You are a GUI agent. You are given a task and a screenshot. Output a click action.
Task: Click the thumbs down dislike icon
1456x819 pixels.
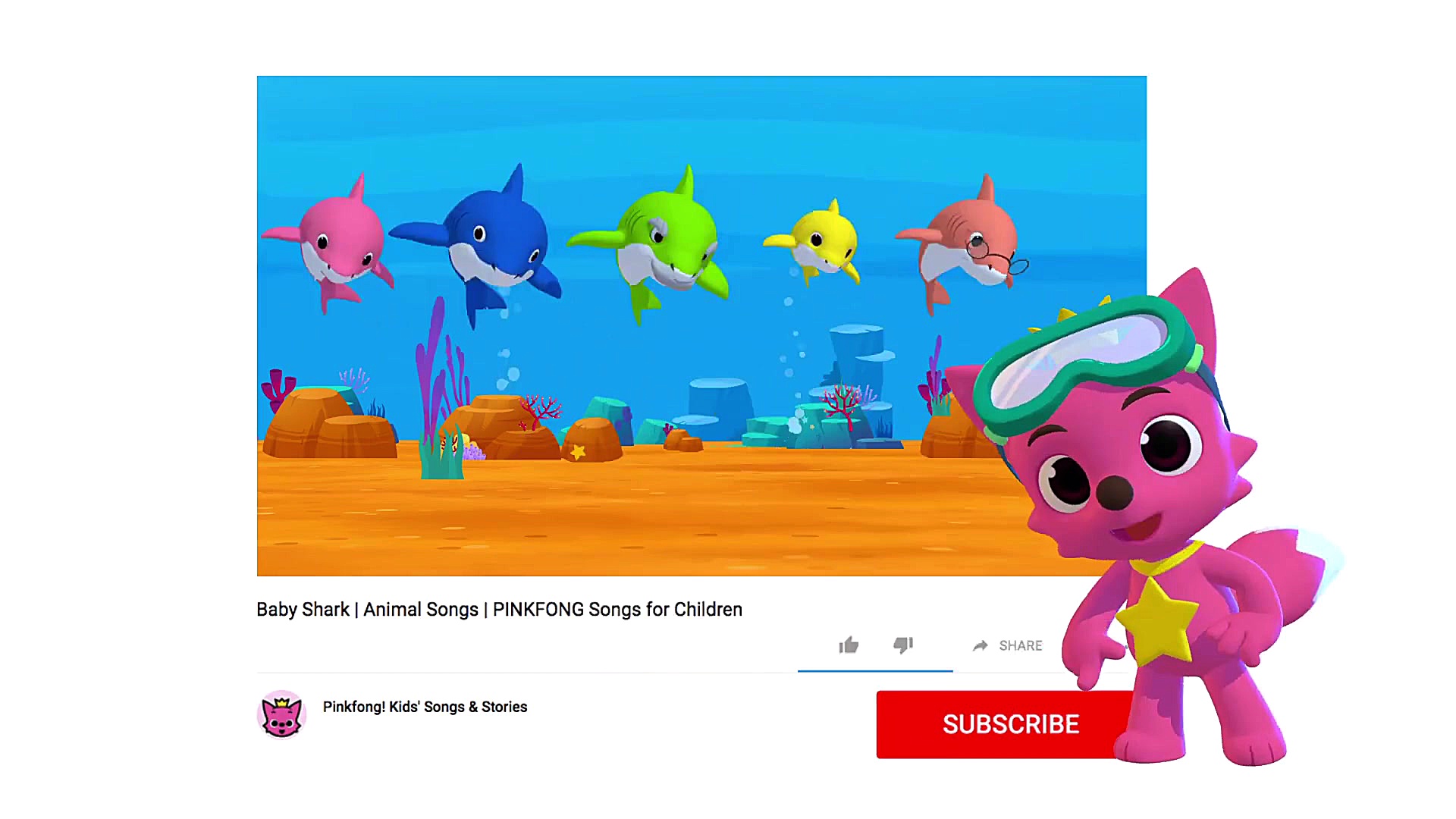[903, 645]
